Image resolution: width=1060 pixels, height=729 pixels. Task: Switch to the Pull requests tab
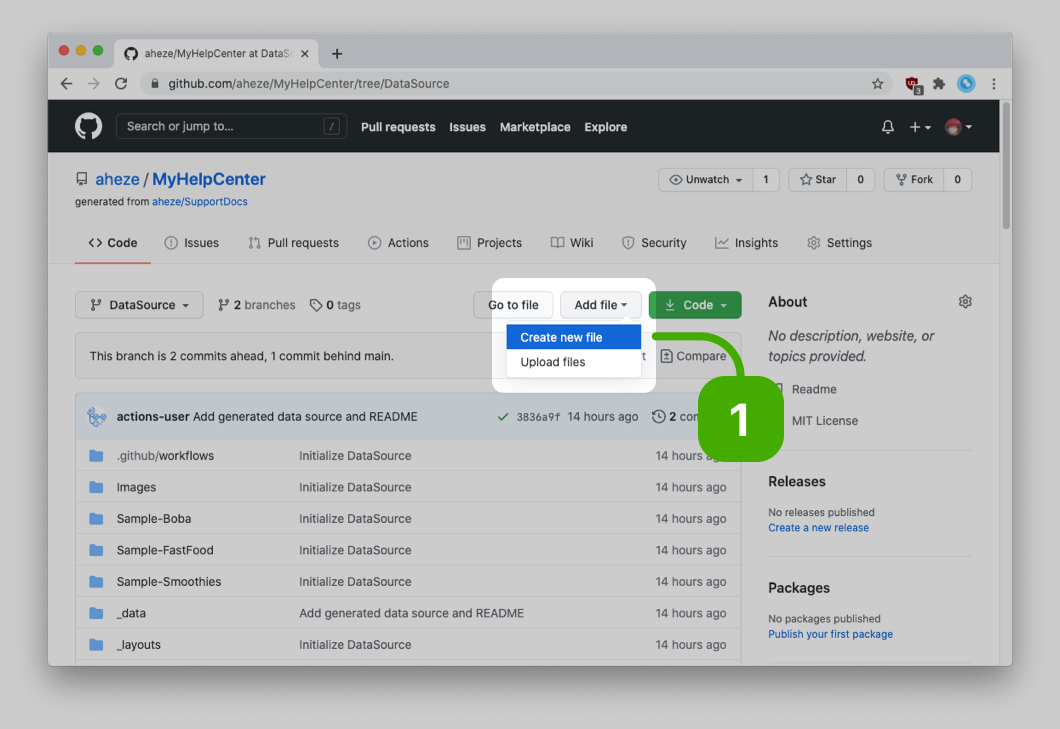click(293, 243)
